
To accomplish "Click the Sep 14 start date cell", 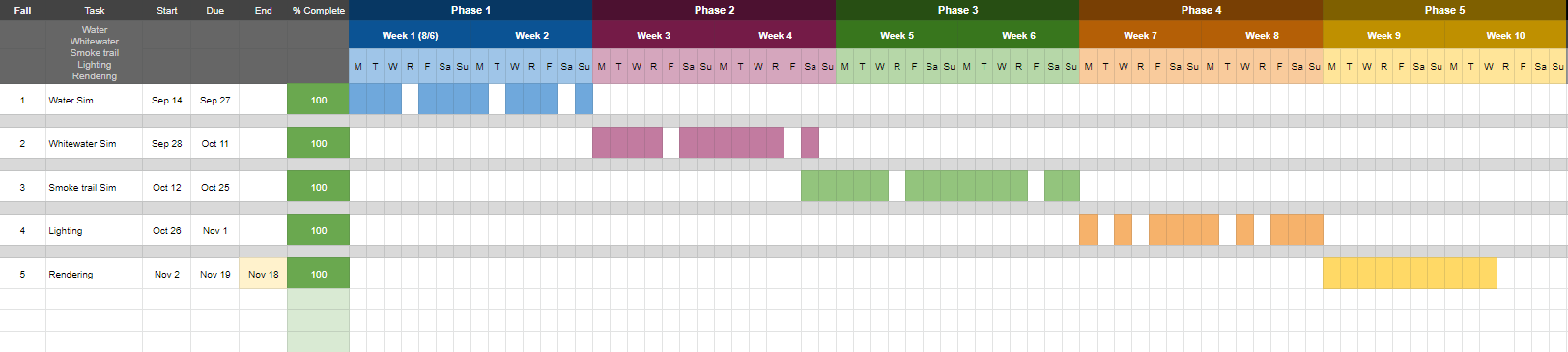I will tap(166, 100).
